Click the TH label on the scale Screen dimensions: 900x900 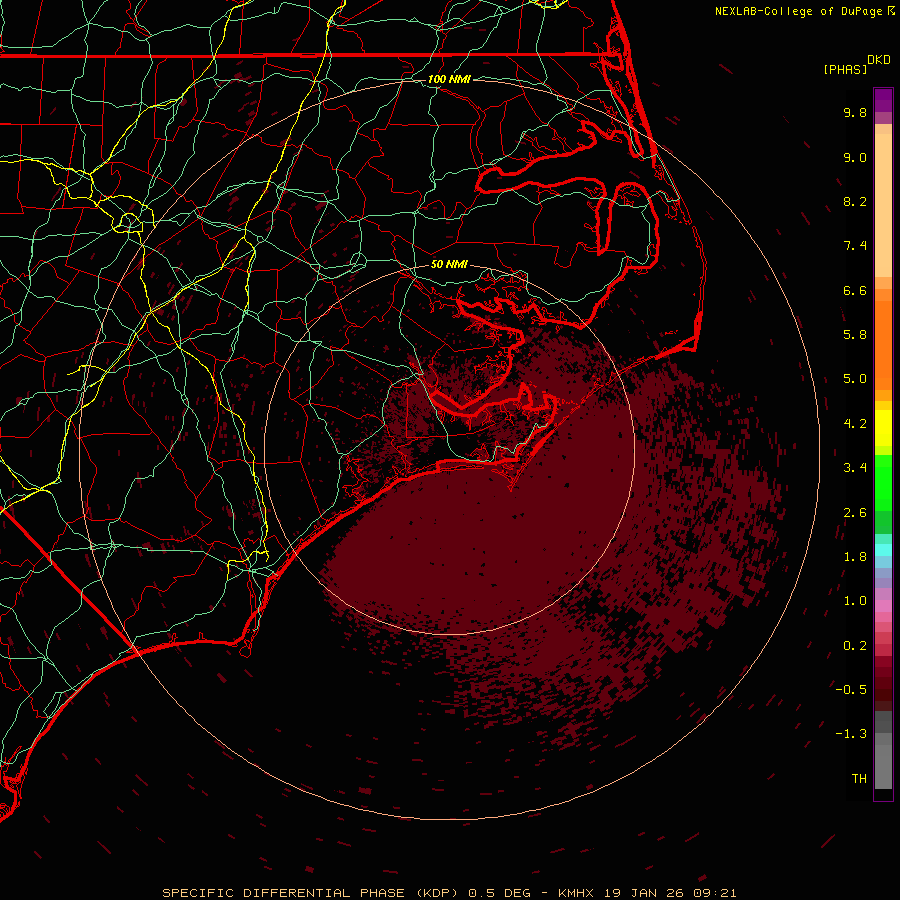click(859, 779)
